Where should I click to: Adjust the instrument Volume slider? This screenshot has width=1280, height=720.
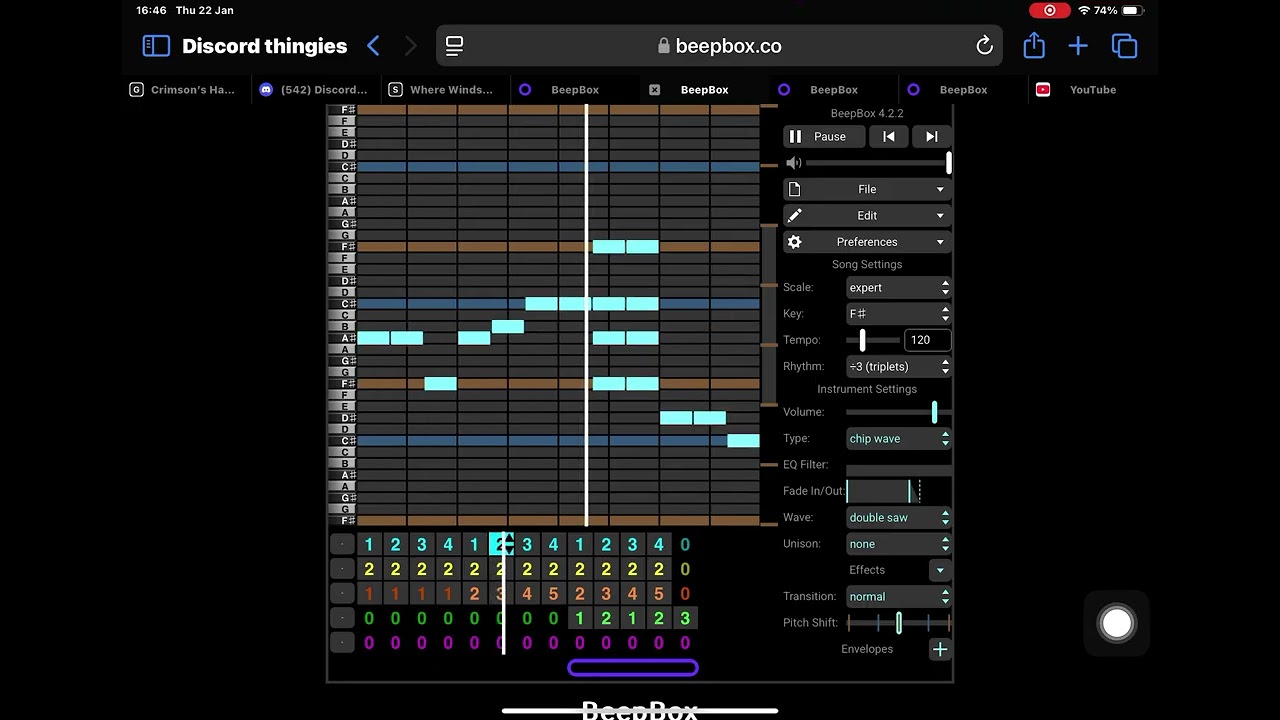(898, 412)
